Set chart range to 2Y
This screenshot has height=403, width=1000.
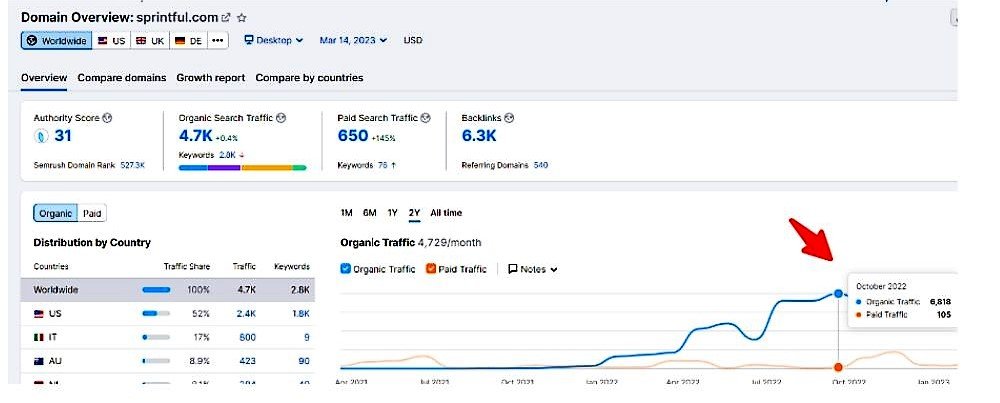click(415, 213)
